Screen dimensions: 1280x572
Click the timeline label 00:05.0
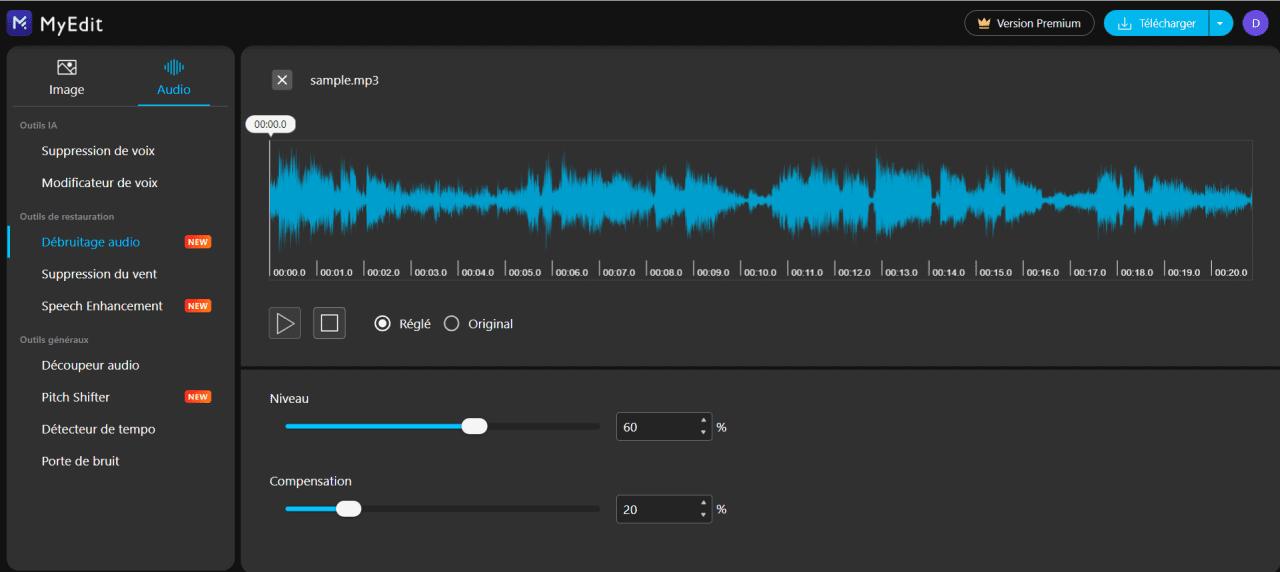tap(527, 272)
